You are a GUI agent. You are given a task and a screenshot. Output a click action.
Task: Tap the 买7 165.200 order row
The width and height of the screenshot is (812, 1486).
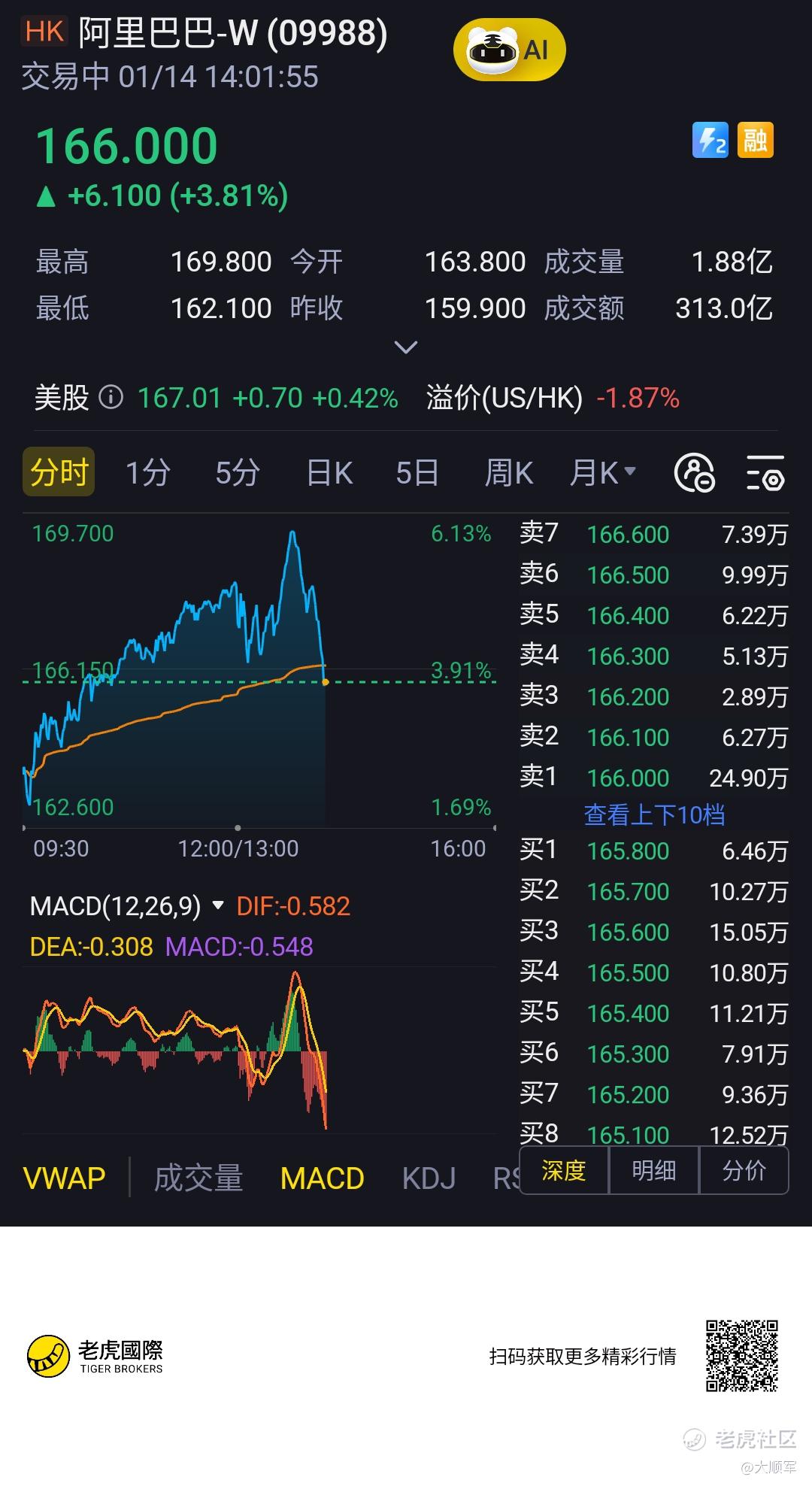[x=654, y=1094]
